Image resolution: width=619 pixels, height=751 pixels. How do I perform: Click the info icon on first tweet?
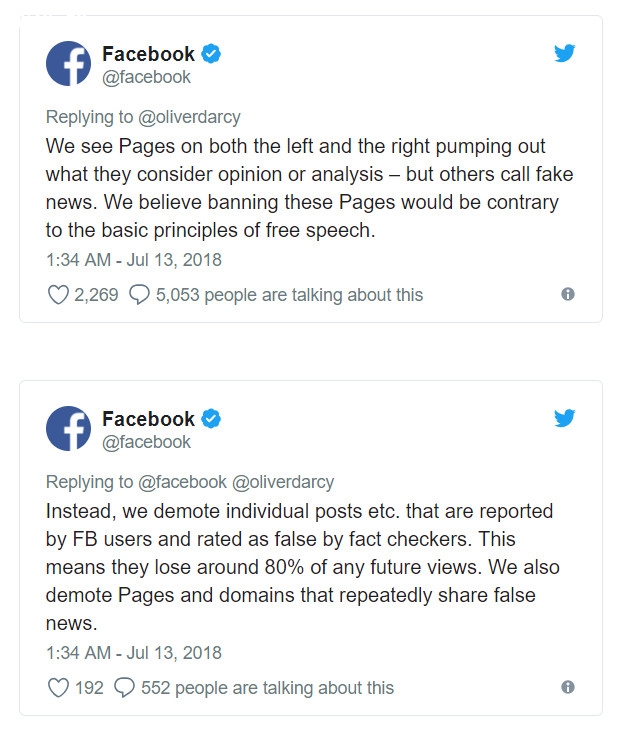pos(568,294)
